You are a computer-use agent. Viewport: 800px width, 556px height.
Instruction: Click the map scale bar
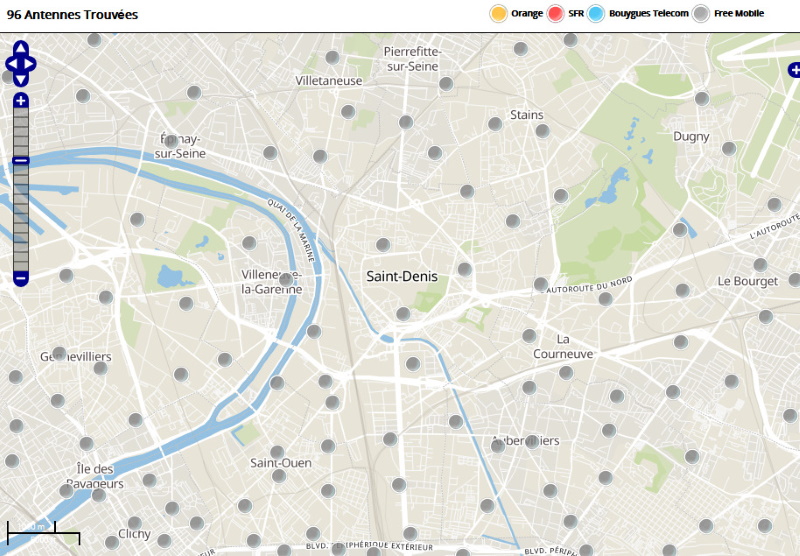pos(43,533)
